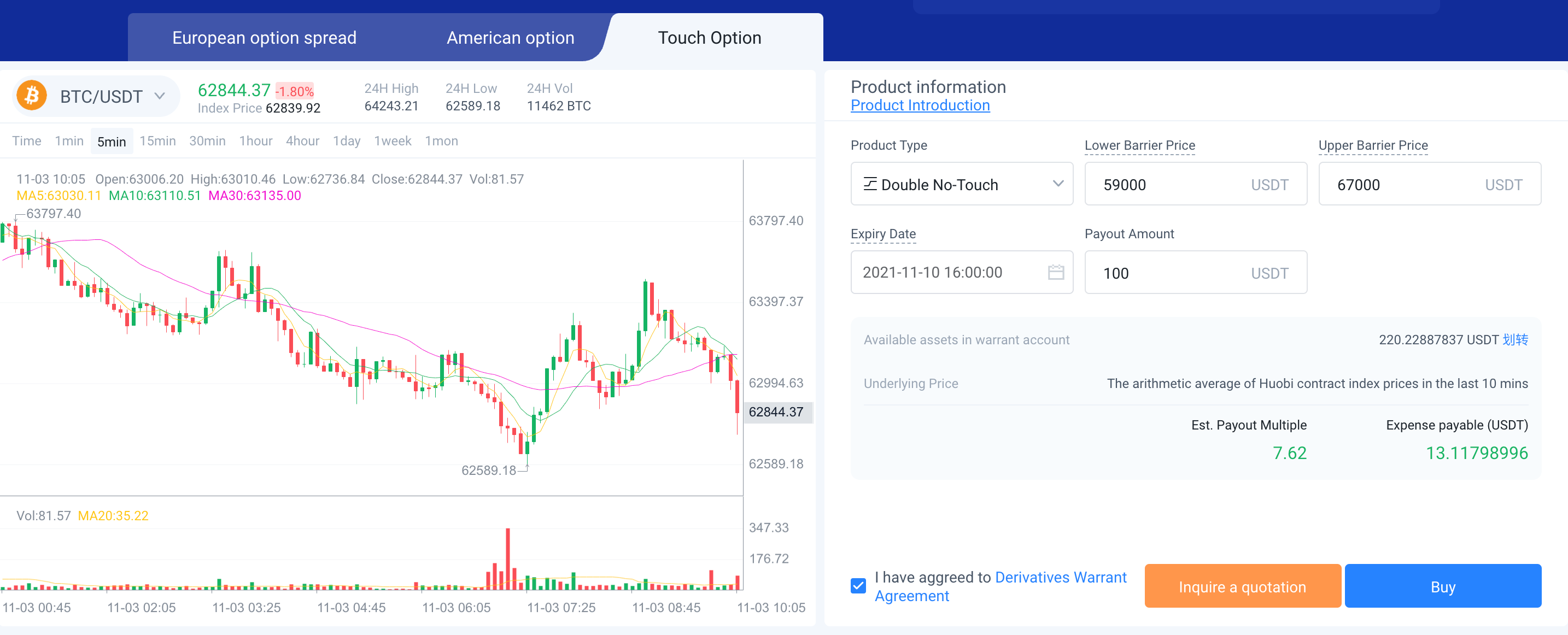Select the 1hour chart interval

[255, 141]
